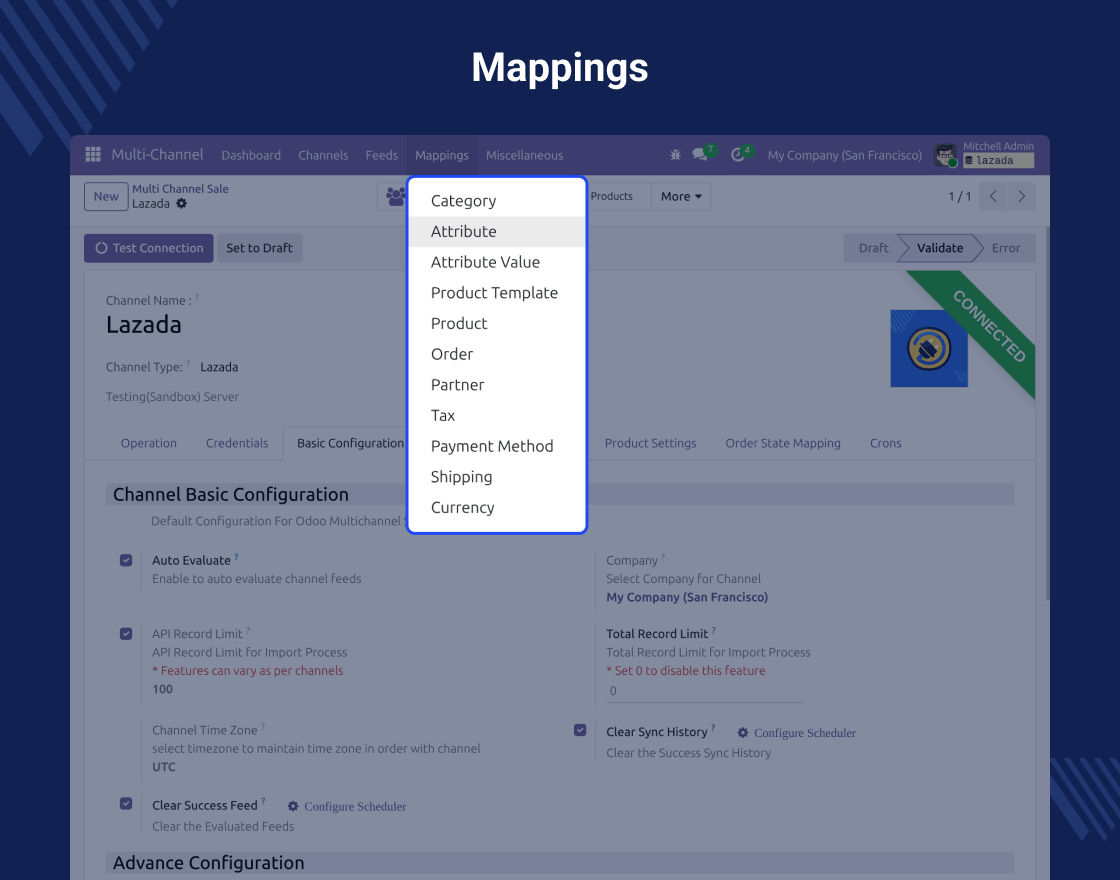Screen dimensions: 1120x880
Task: Open Currency mapping
Action: coord(497,508)
